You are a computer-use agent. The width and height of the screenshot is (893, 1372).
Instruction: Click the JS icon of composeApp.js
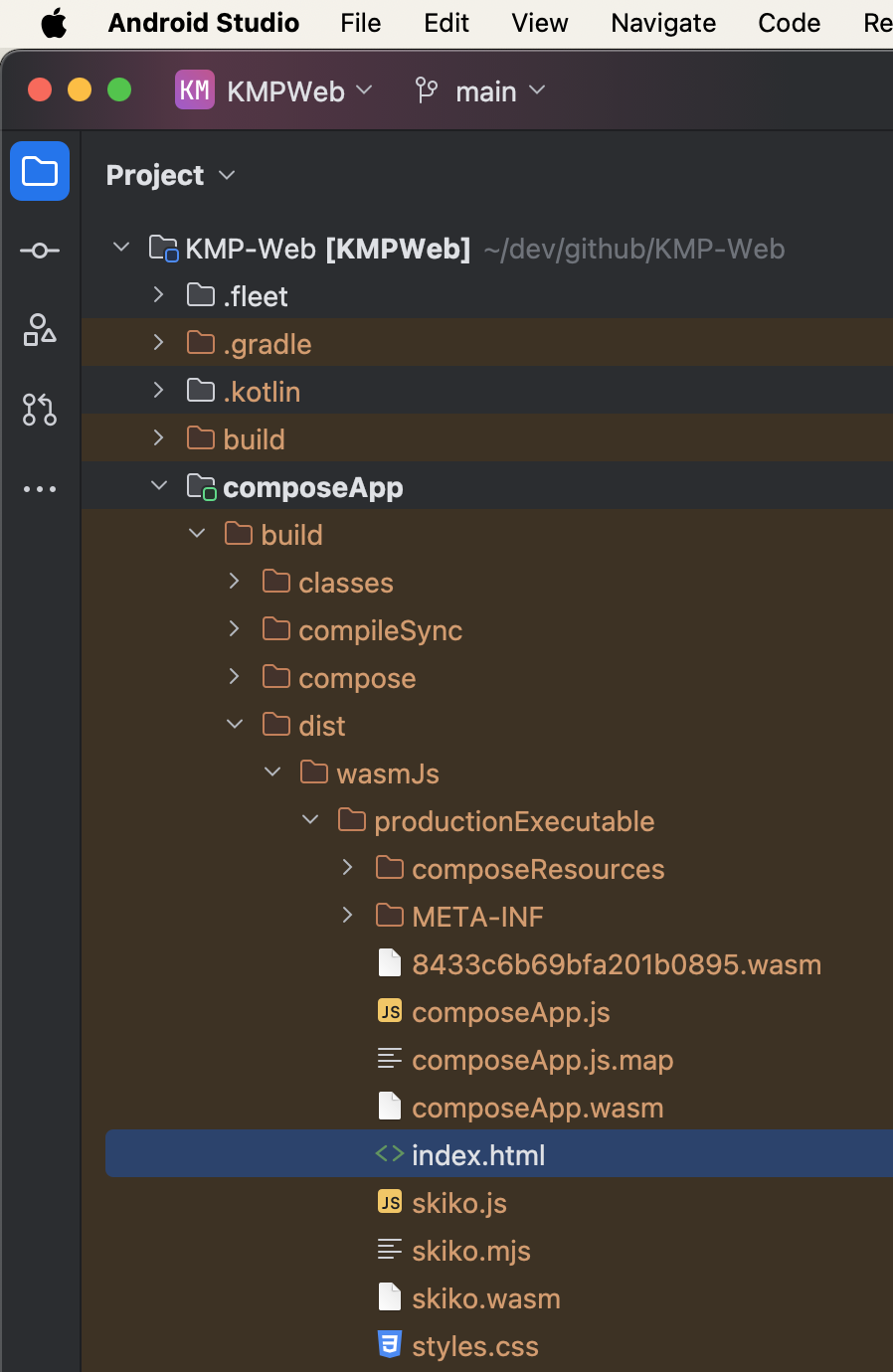(390, 1011)
